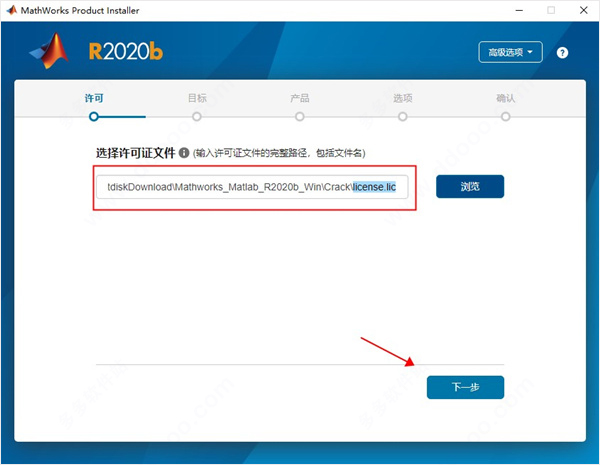Screen dimensions: 600x465
Task: Click the 许可 step circle marker
Action: pos(94,116)
